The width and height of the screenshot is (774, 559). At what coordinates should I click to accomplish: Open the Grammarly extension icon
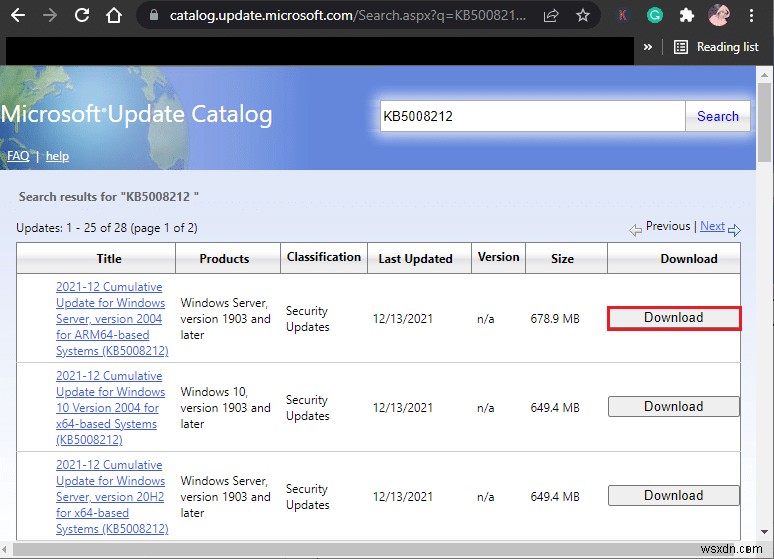point(655,16)
